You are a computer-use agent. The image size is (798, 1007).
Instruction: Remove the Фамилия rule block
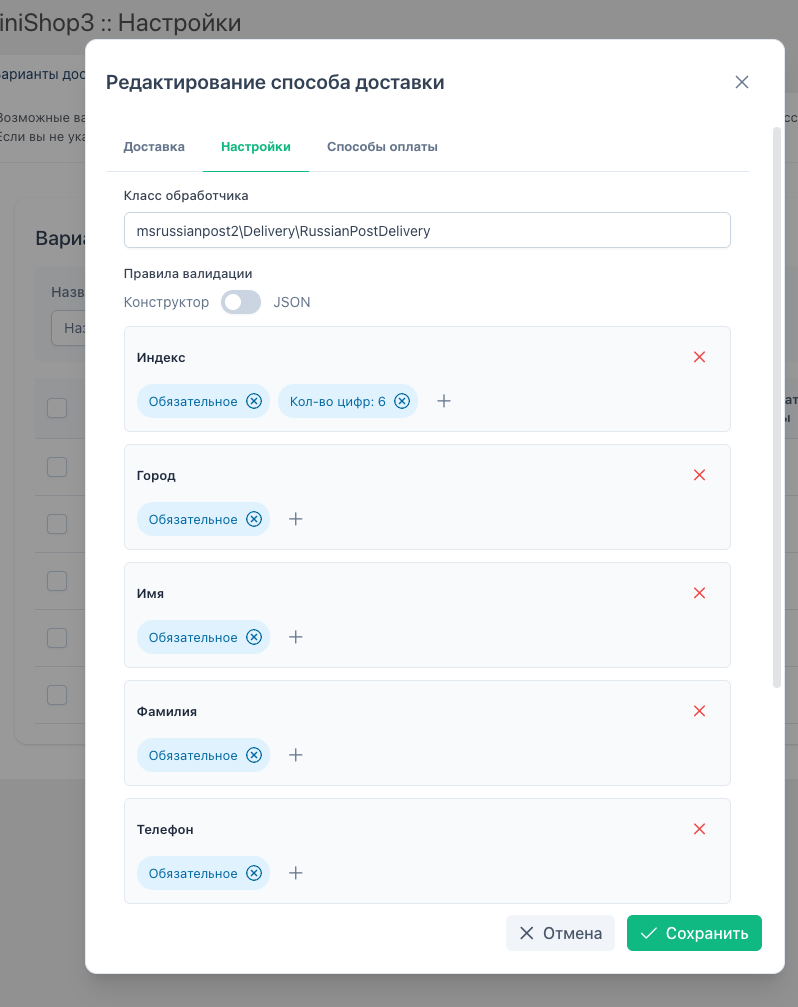[x=699, y=711]
